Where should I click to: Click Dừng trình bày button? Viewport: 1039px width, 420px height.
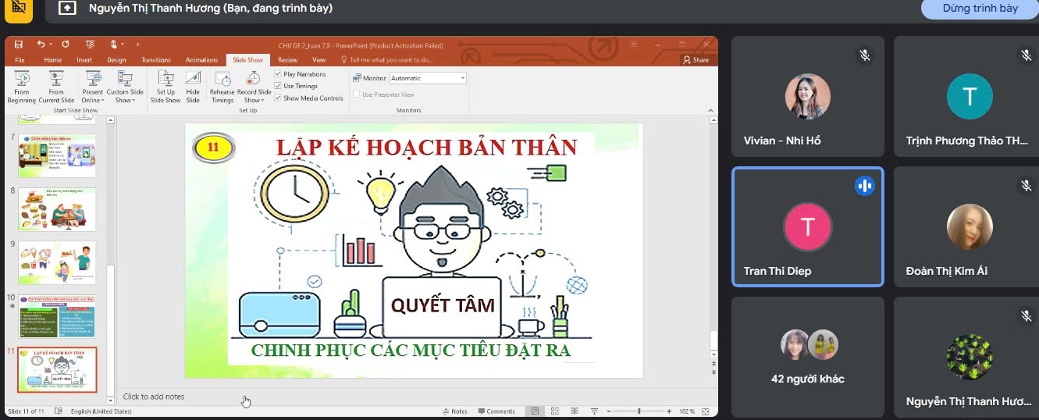tap(979, 9)
